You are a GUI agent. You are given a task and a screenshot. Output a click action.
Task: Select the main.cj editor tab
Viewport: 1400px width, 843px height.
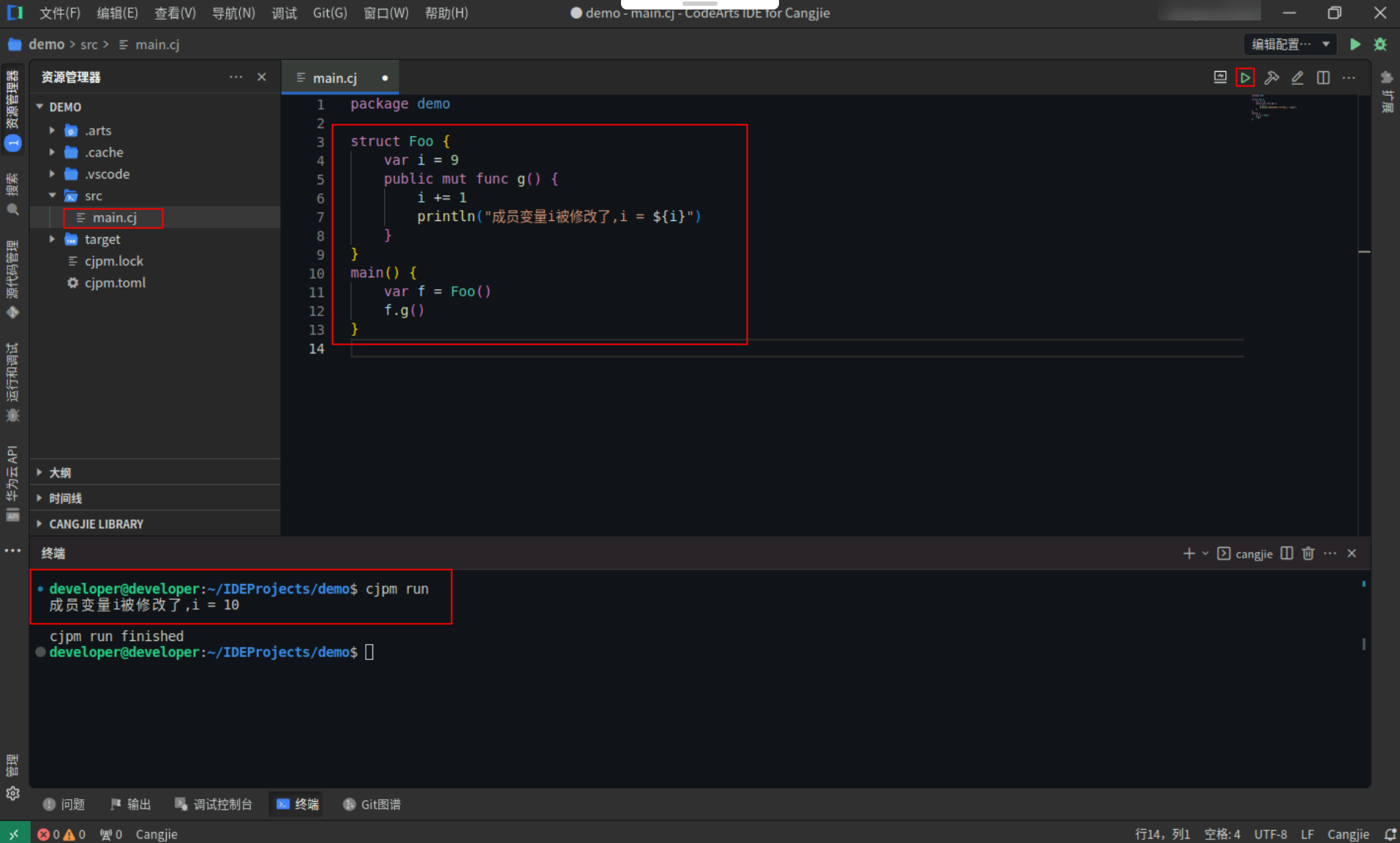[x=341, y=78]
